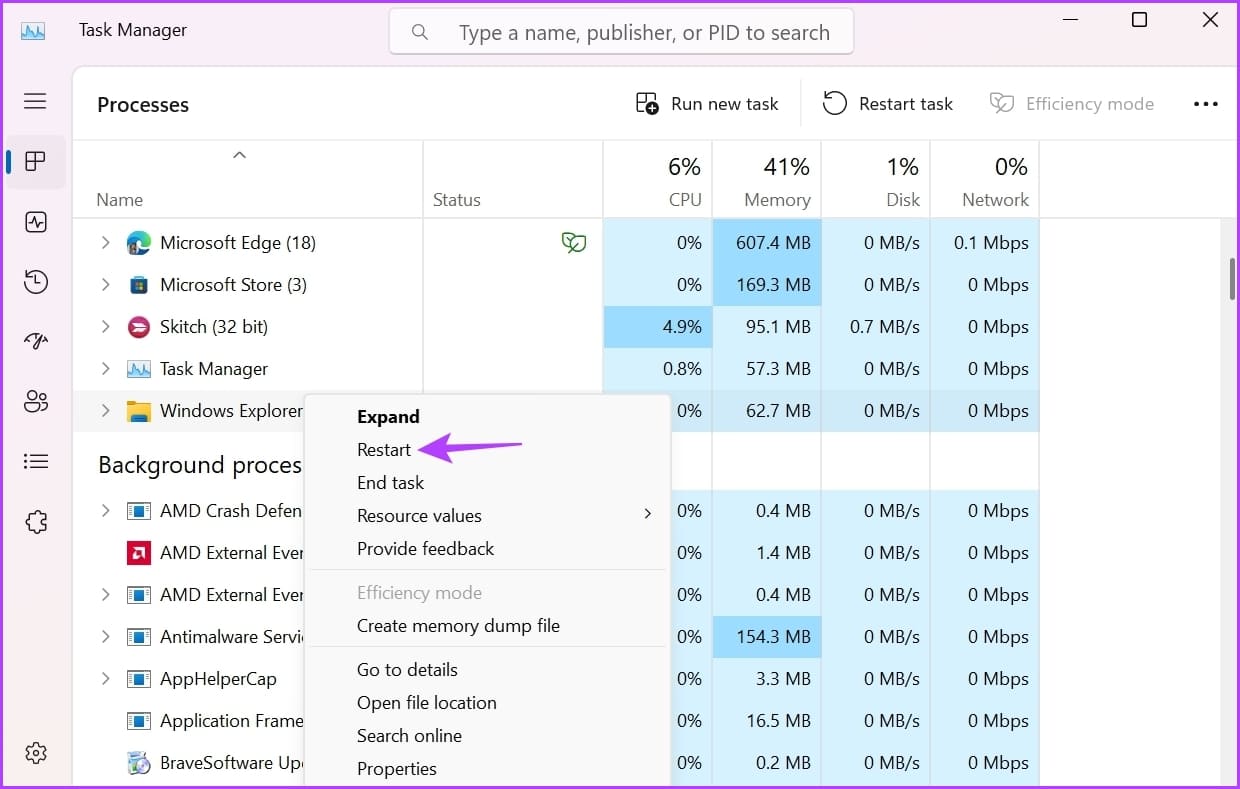Screen dimensions: 1240x789
Task: Click the AMD Crash Defender process icon
Action: click(139, 511)
